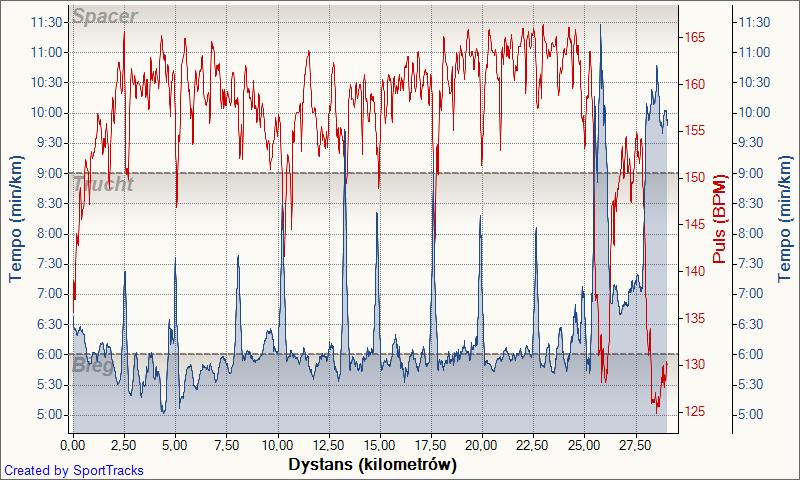800x480 pixels.
Task: Click the 5:00 label on right Tempo axis
Action: pyautogui.click(x=753, y=415)
